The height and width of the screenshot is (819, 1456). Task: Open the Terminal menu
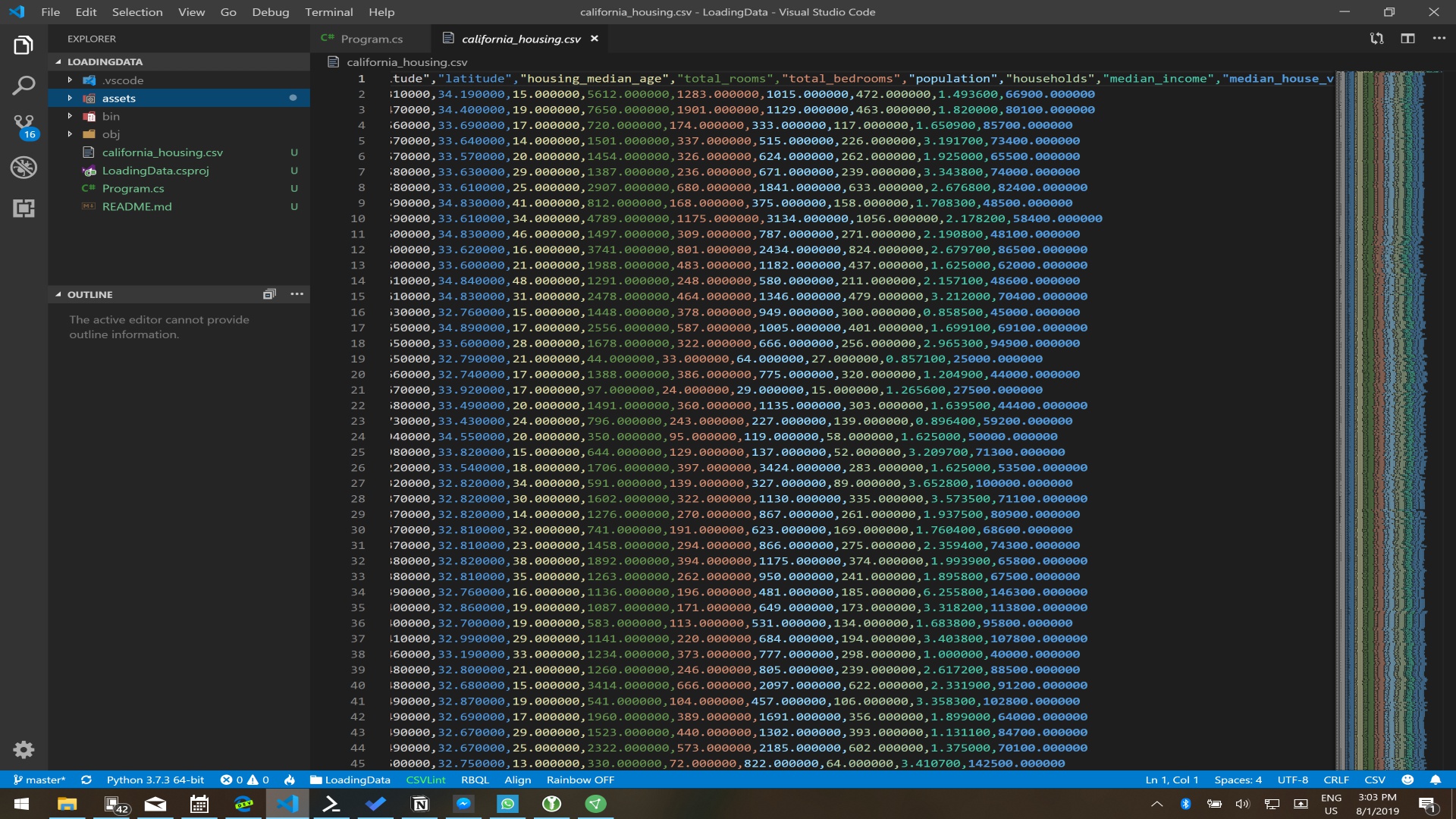pos(328,12)
